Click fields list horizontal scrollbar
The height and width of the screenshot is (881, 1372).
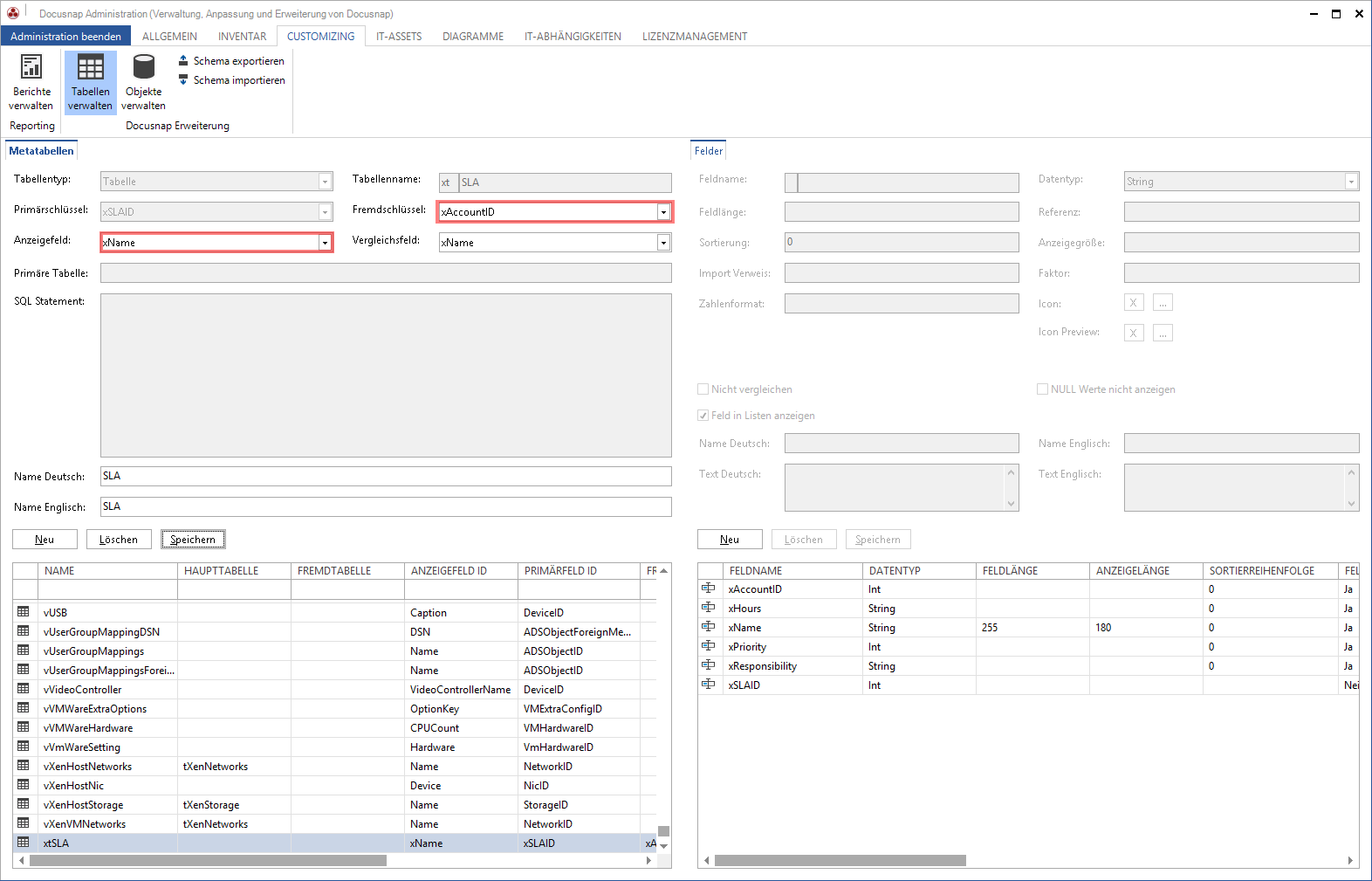coord(840,860)
